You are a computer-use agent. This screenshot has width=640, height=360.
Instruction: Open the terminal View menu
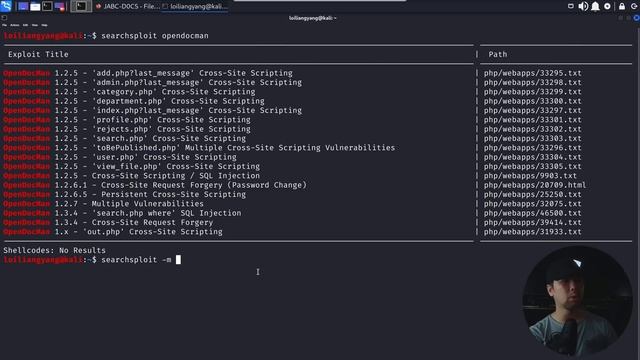coord(35,25)
